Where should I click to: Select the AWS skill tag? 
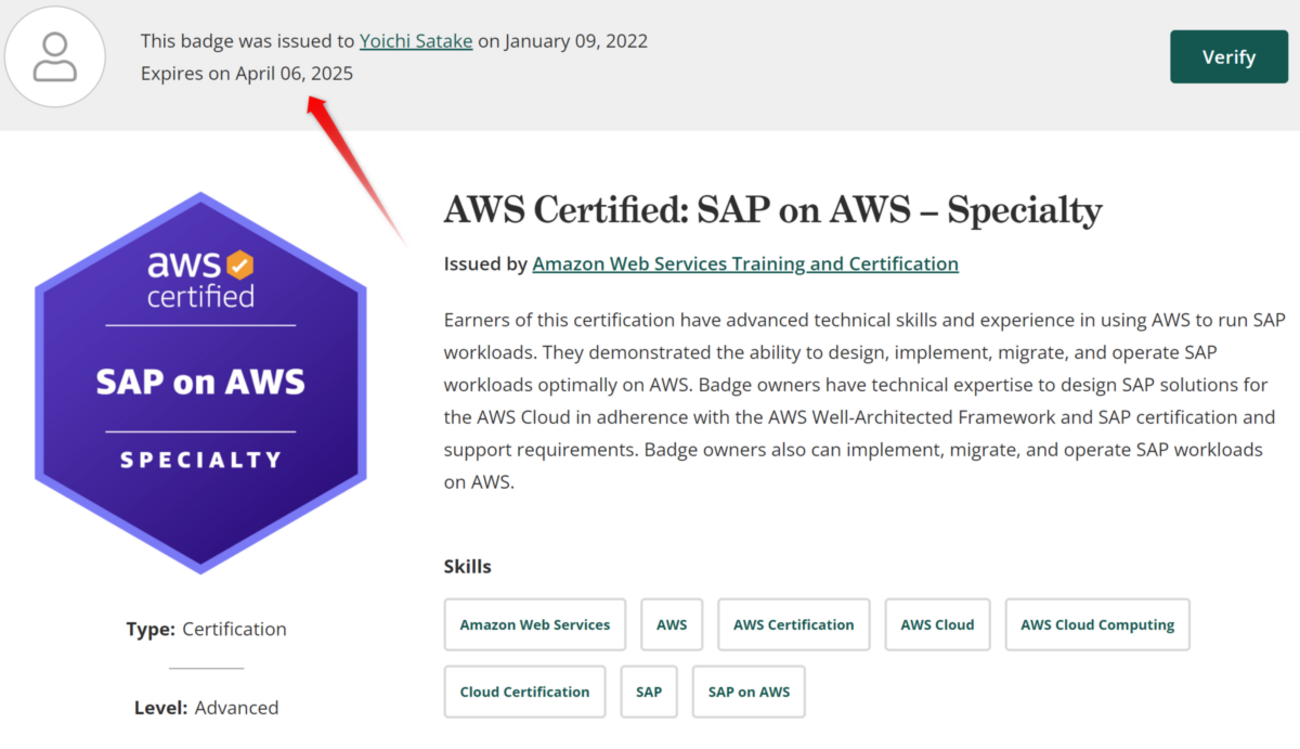click(x=672, y=625)
